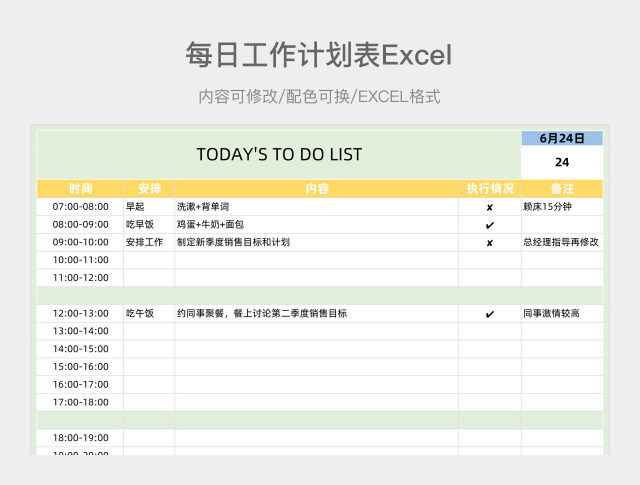Select the cell showing day number 24
Viewport: 640px width, 485px height.
coord(562,162)
